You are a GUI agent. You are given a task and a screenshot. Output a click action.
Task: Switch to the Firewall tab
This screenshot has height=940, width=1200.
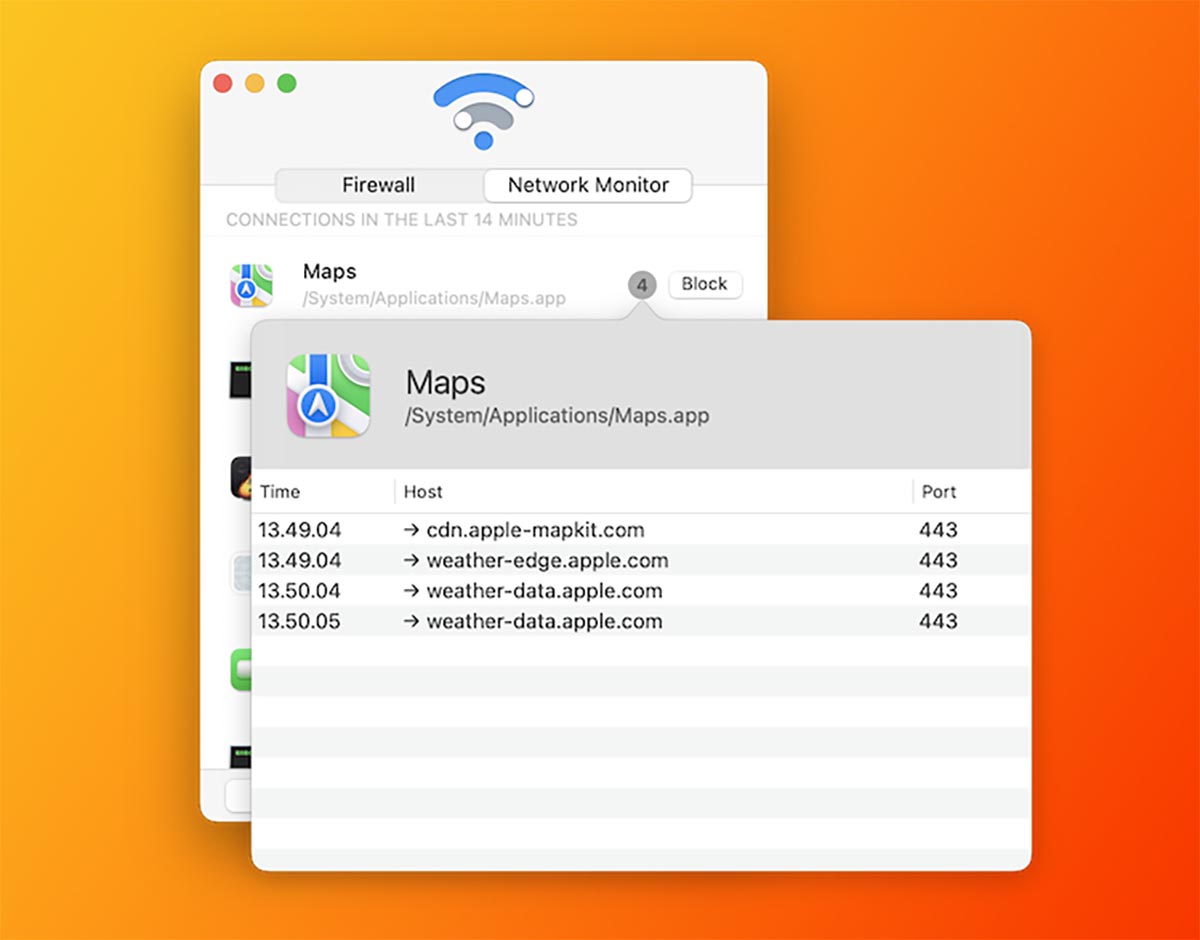(x=379, y=185)
